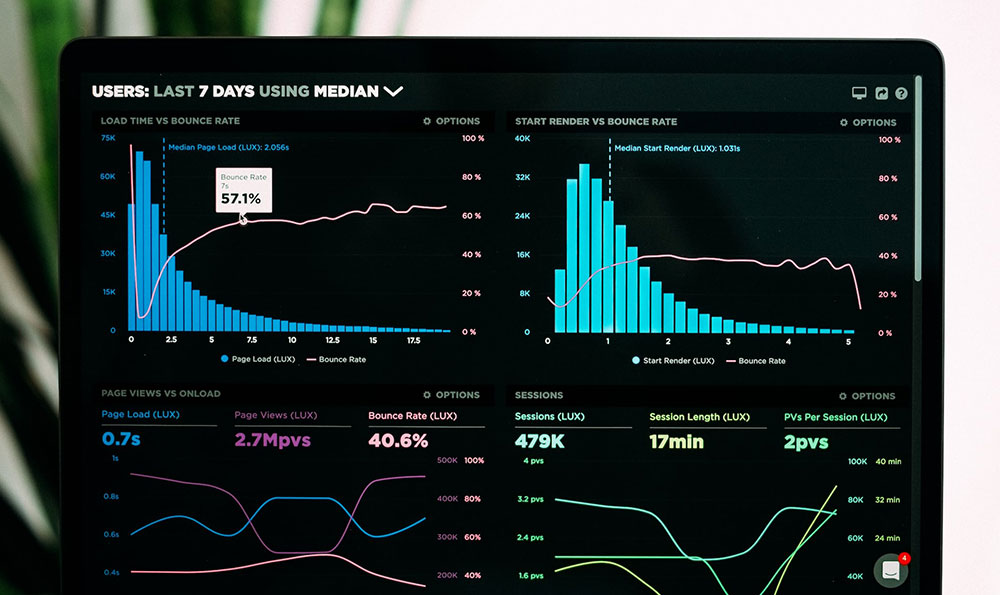Click the share arrow icon

tap(881, 93)
